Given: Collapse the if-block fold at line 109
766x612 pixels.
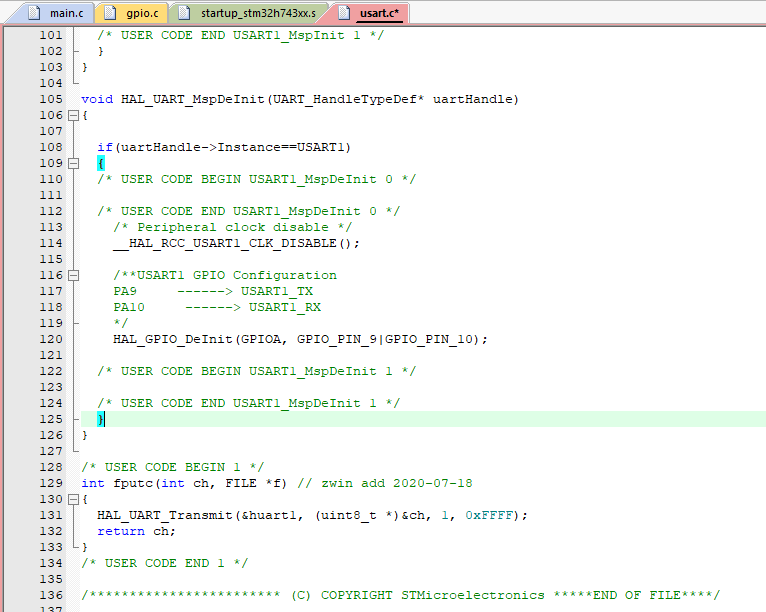Looking at the screenshot, I should pyautogui.click(x=73, y=163).
